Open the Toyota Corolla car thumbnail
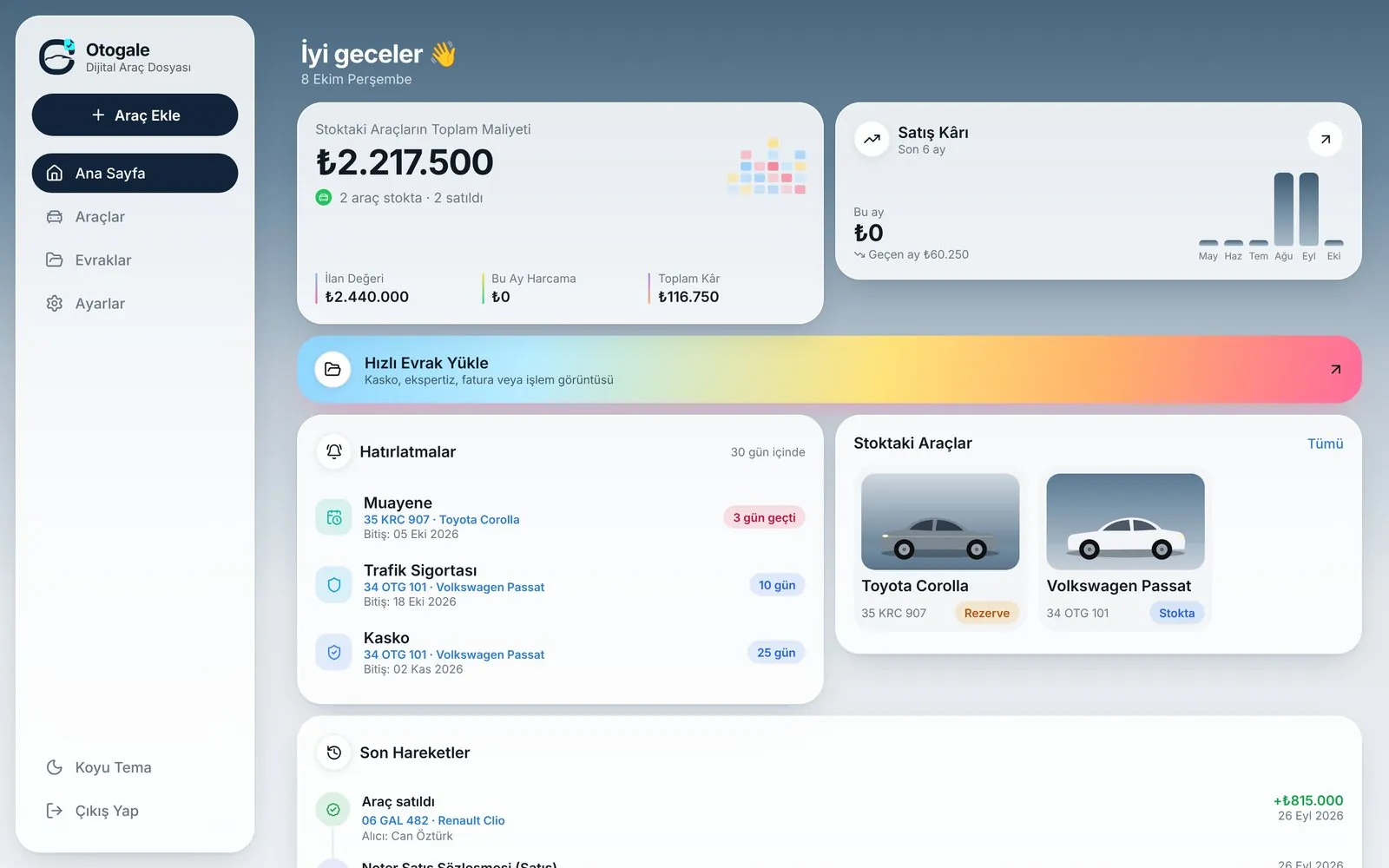This screenshot has width=1389, height=868. 940,521
